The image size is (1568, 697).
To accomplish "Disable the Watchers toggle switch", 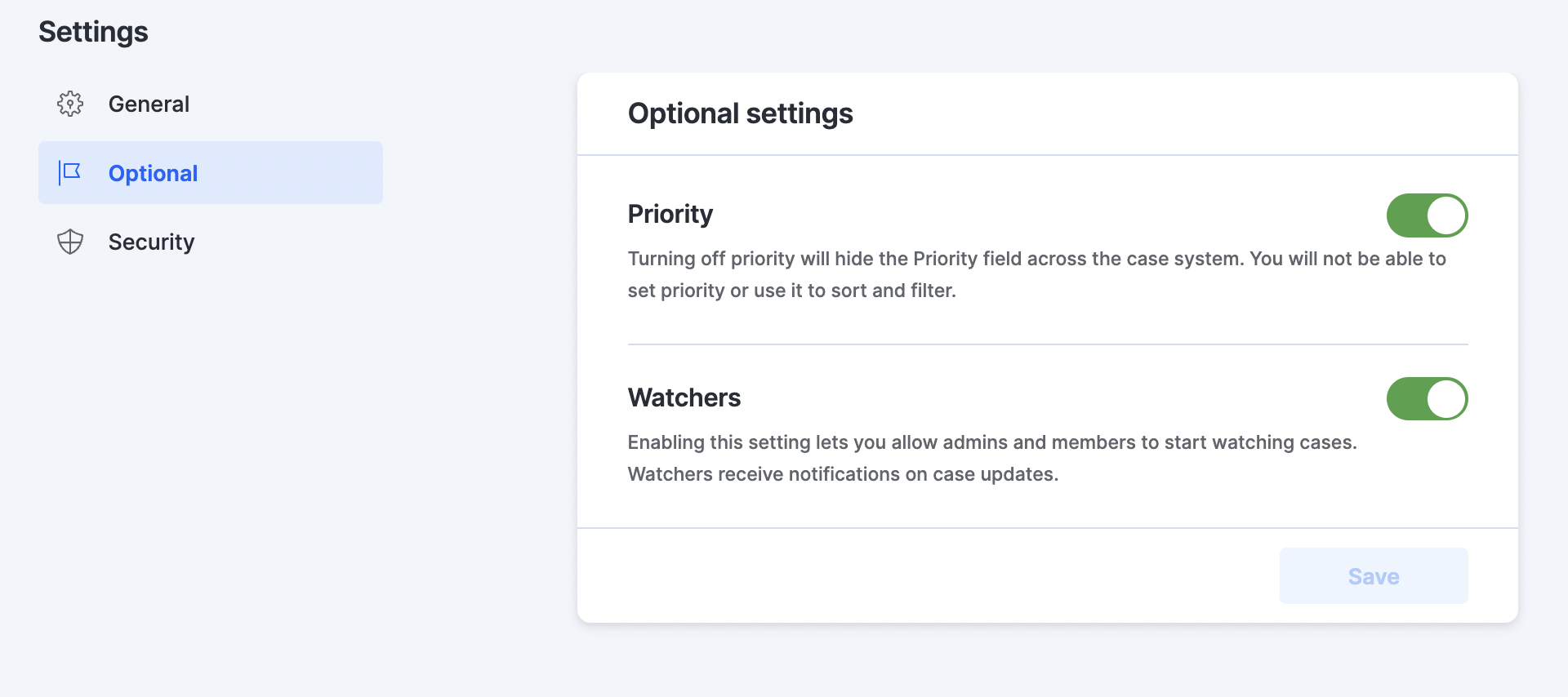I will pyautogui.click(x=1427, y=399).
